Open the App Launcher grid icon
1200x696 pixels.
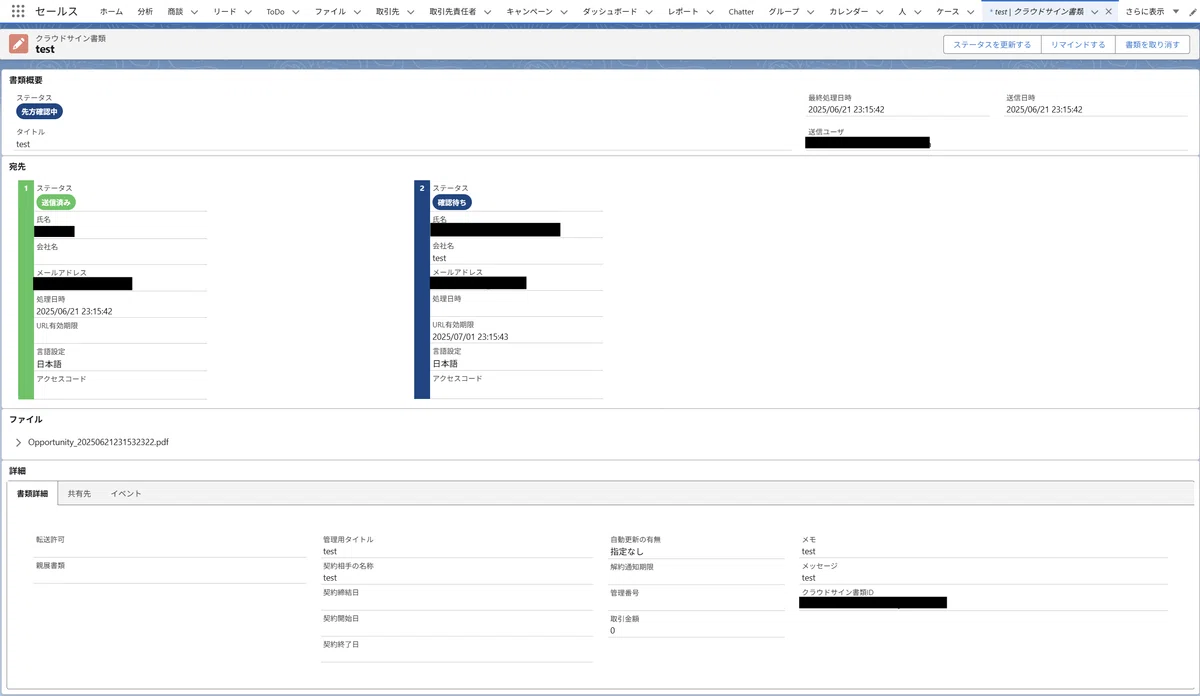[18, 11]
